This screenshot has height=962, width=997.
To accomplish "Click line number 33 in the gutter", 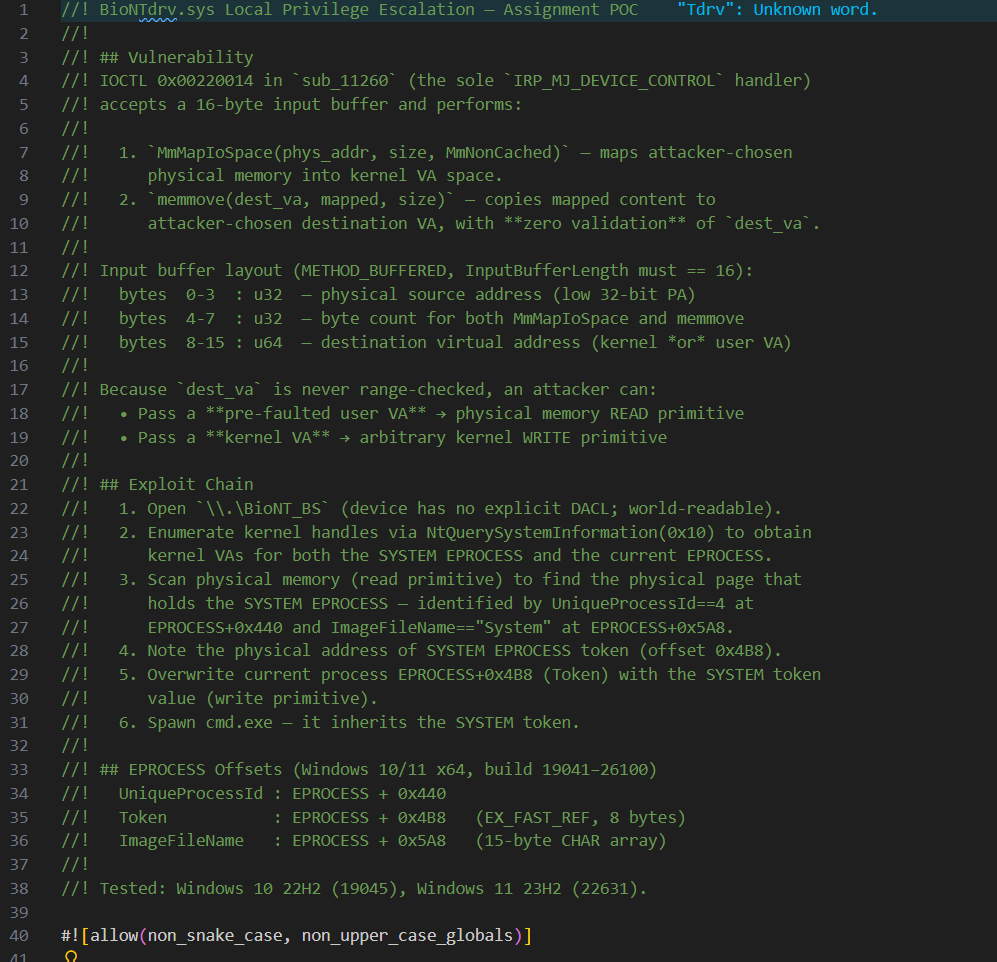I will [x=19, y=770].
